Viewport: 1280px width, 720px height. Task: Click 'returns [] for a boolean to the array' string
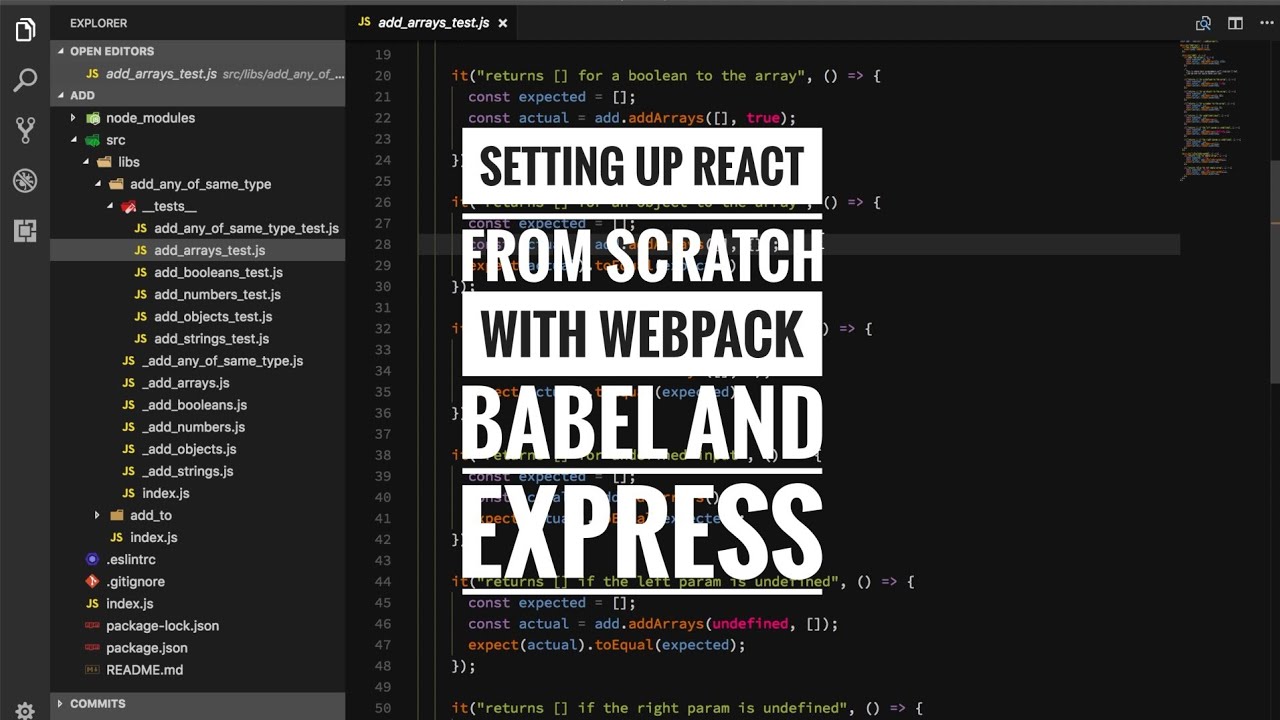pyautogui.click(x=640, y=75)
